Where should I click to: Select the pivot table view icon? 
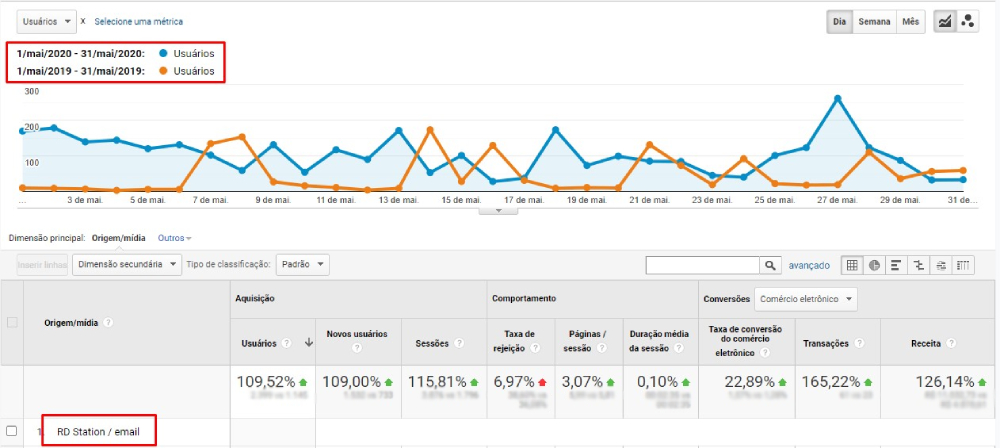964,265
